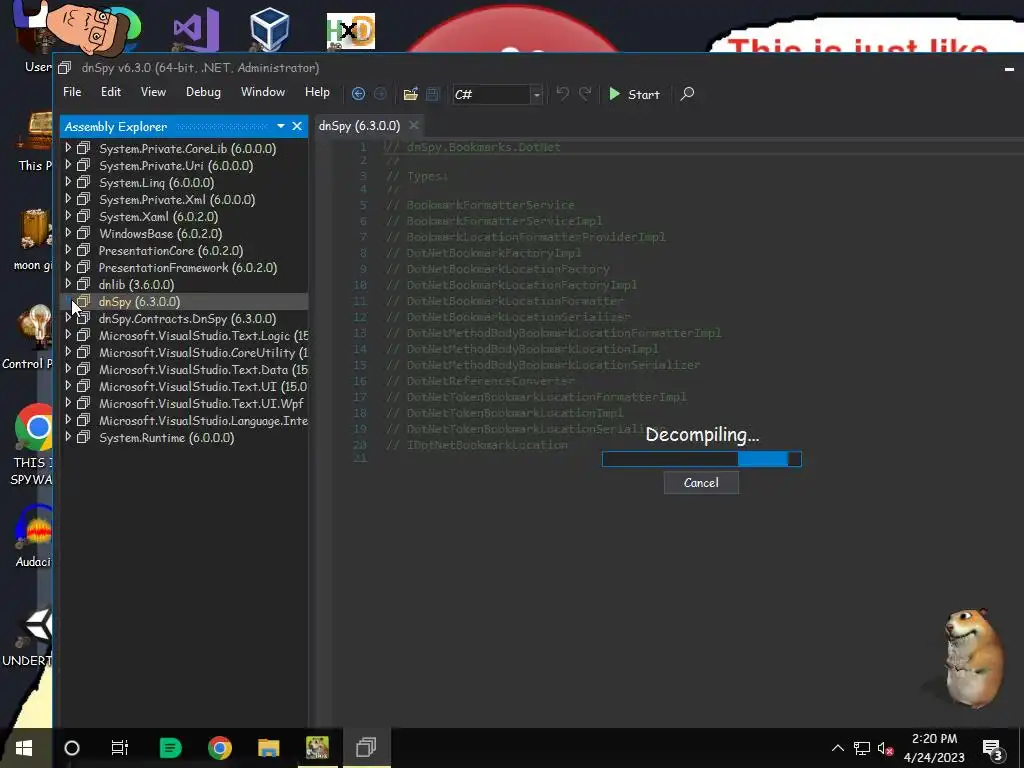Cancel the decompiling operation
This screenshot has height=768, width=1024.
tap(701, 483)
